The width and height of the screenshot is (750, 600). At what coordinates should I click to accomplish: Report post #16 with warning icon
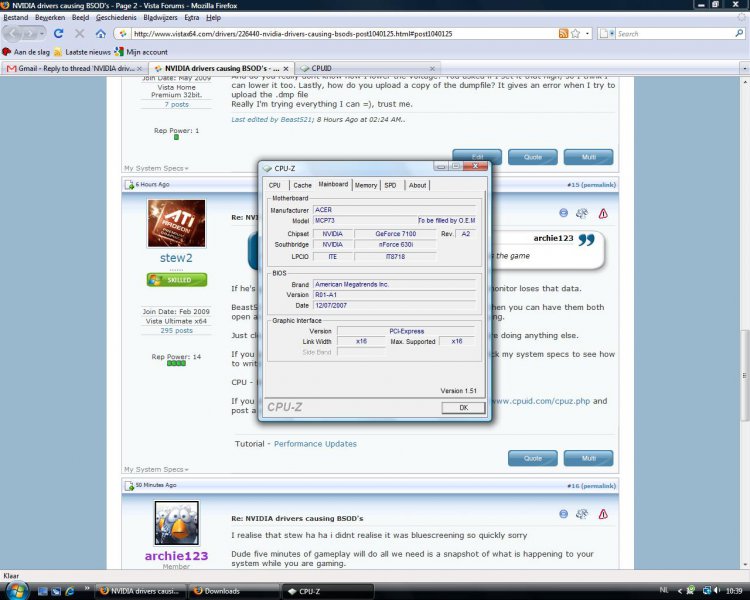coord(603,514)
